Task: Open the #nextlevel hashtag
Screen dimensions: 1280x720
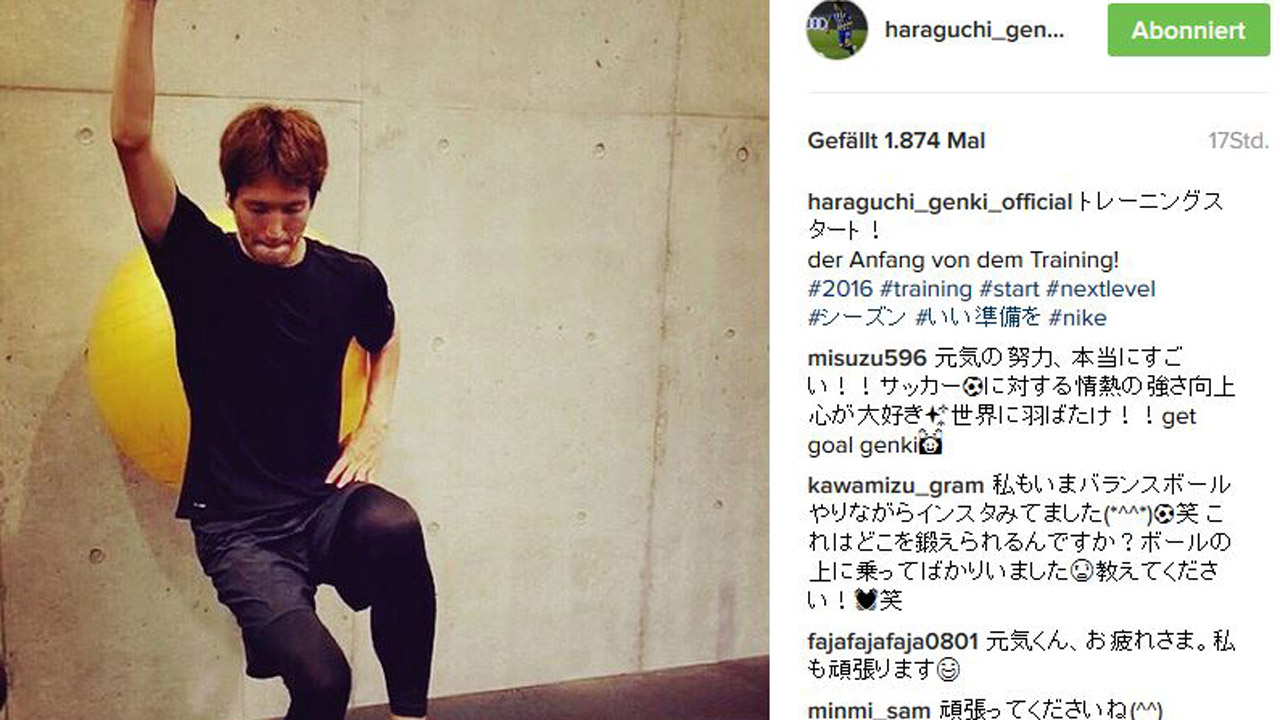Action: coord(1100,289)
